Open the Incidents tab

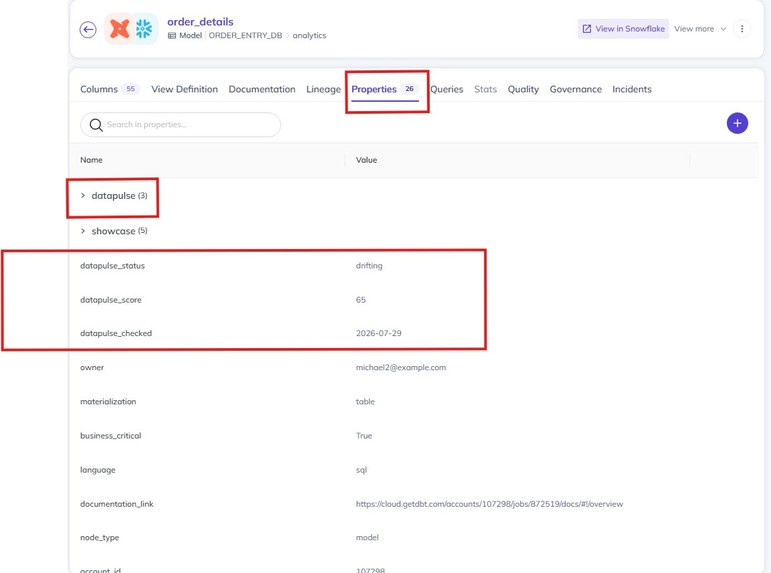[x=632, y=90]
